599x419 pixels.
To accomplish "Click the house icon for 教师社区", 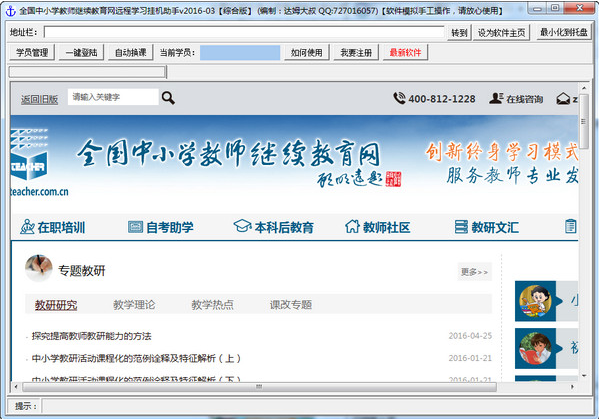I will click(x=352, y=226).
